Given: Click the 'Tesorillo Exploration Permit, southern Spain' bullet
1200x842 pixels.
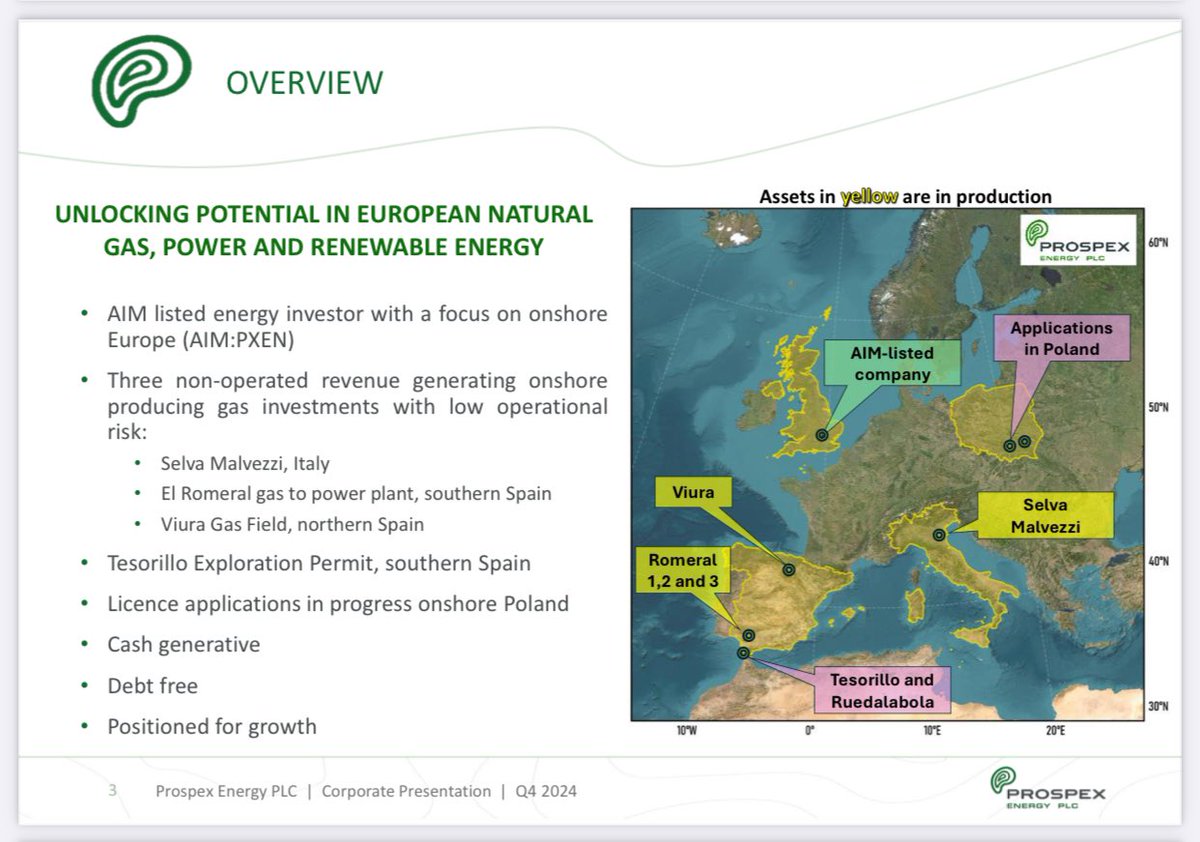Looking at the screenshot, I should [319, 563].
